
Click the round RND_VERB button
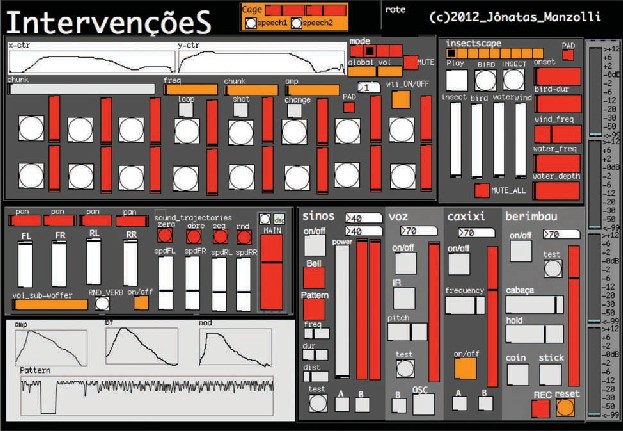click(102, 302)
